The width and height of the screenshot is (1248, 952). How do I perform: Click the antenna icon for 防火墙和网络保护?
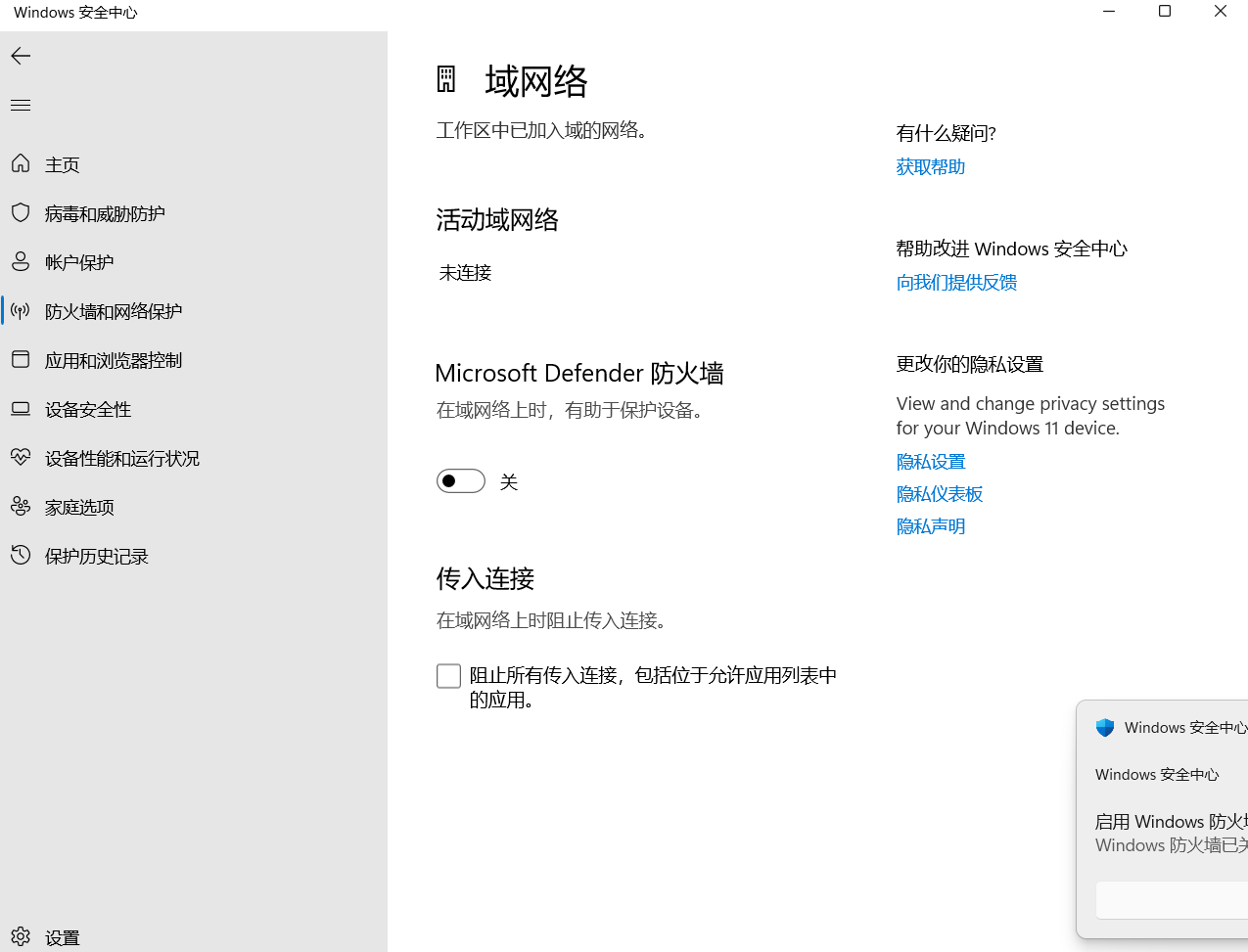coord(21,310)
